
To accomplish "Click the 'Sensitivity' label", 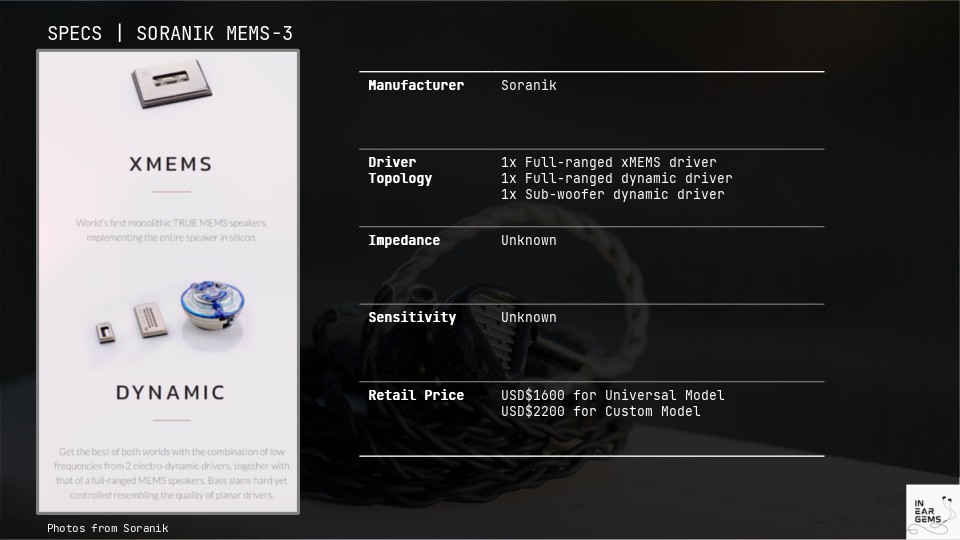I will pos(411,317).
